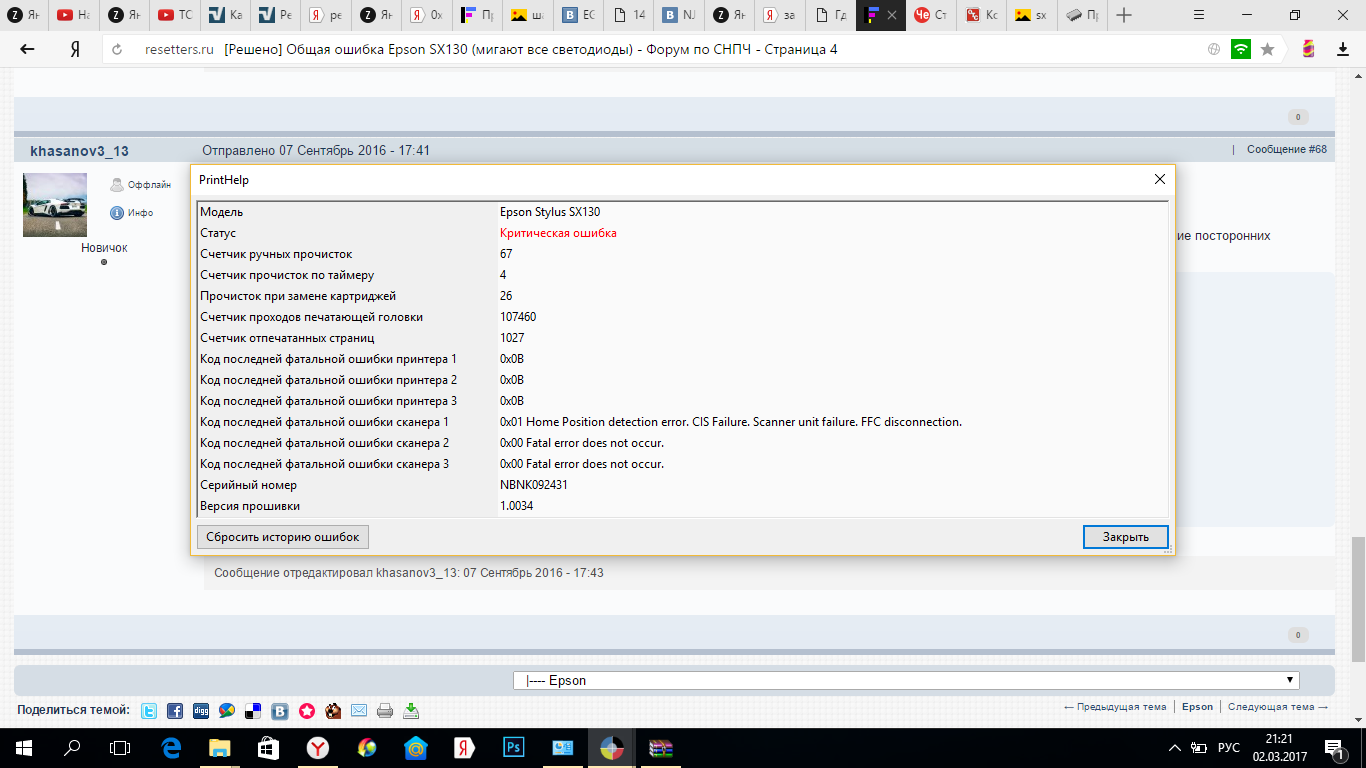Select the serial number "NBNK092431"
Image resolution: width=1366 pixels, height=768 pixels.
[x=534, y=485]
